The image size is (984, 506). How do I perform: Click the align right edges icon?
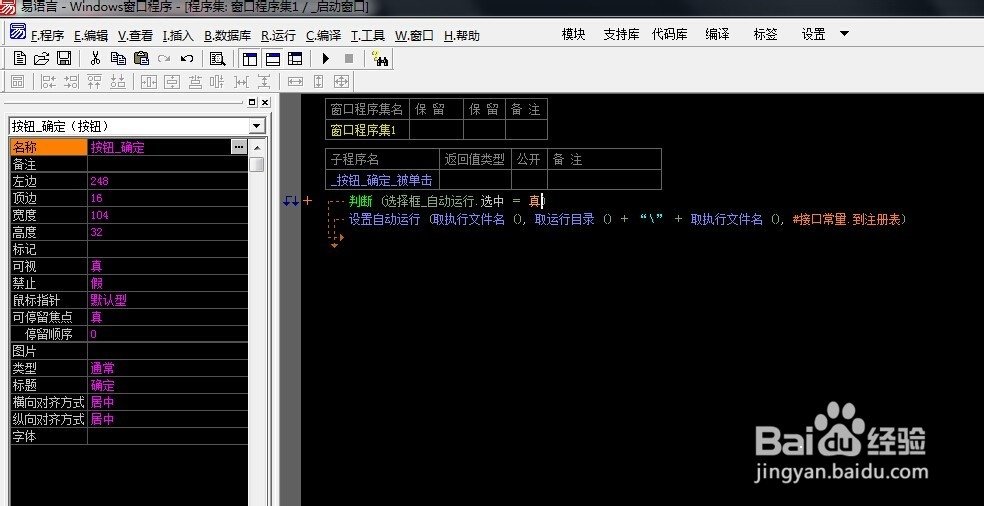pyautogui.click(x=72, y=82)
